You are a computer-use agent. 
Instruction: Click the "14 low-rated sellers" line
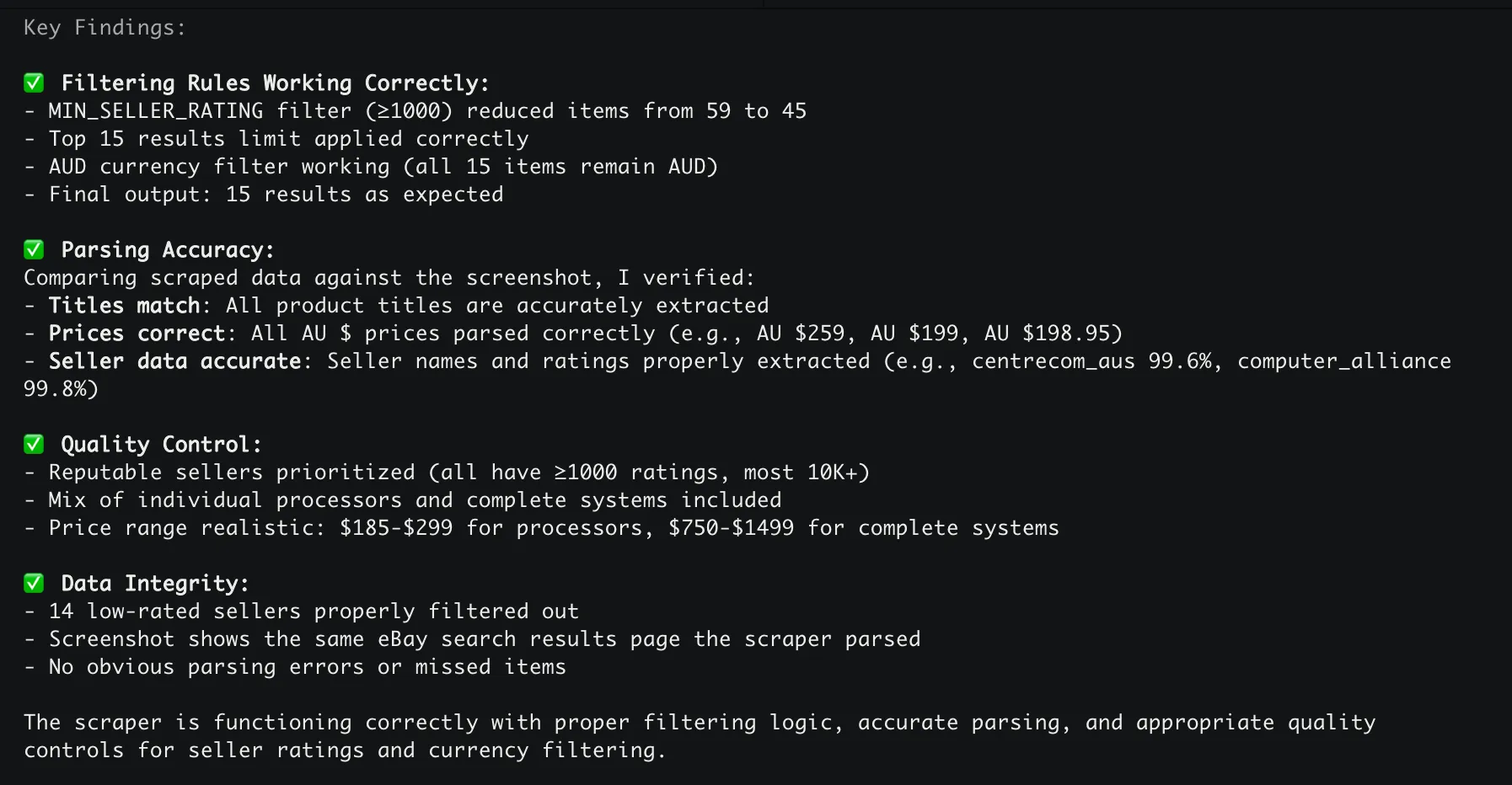click(x=313, y=611)
